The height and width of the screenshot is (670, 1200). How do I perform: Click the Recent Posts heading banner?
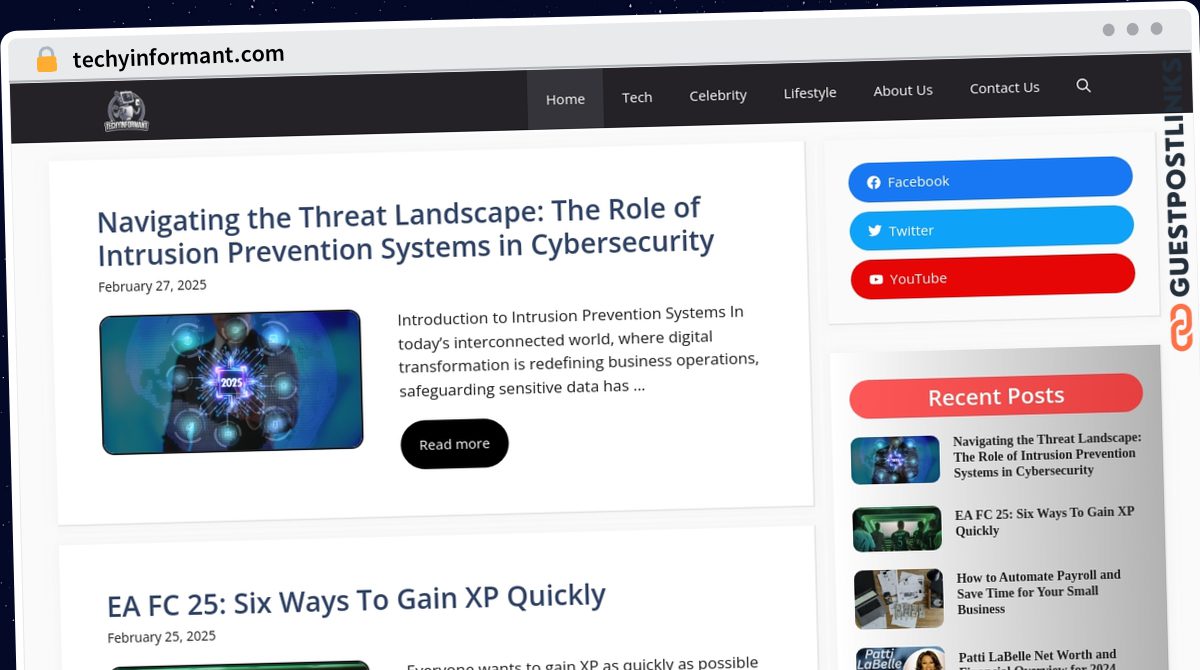996,396
